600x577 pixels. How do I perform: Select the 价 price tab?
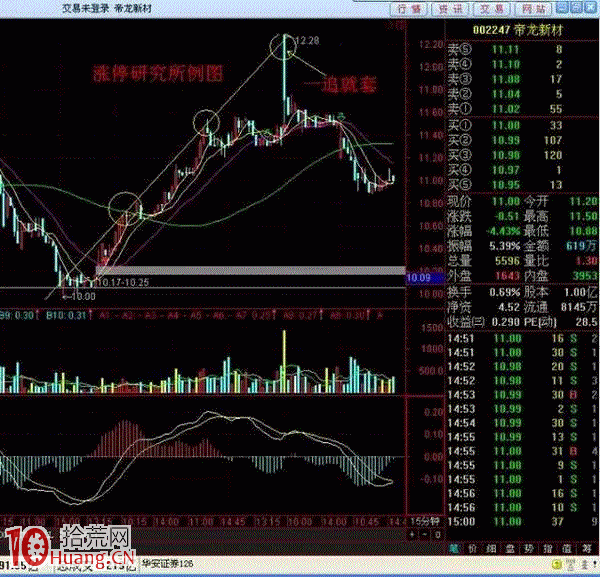pos(473,549)
